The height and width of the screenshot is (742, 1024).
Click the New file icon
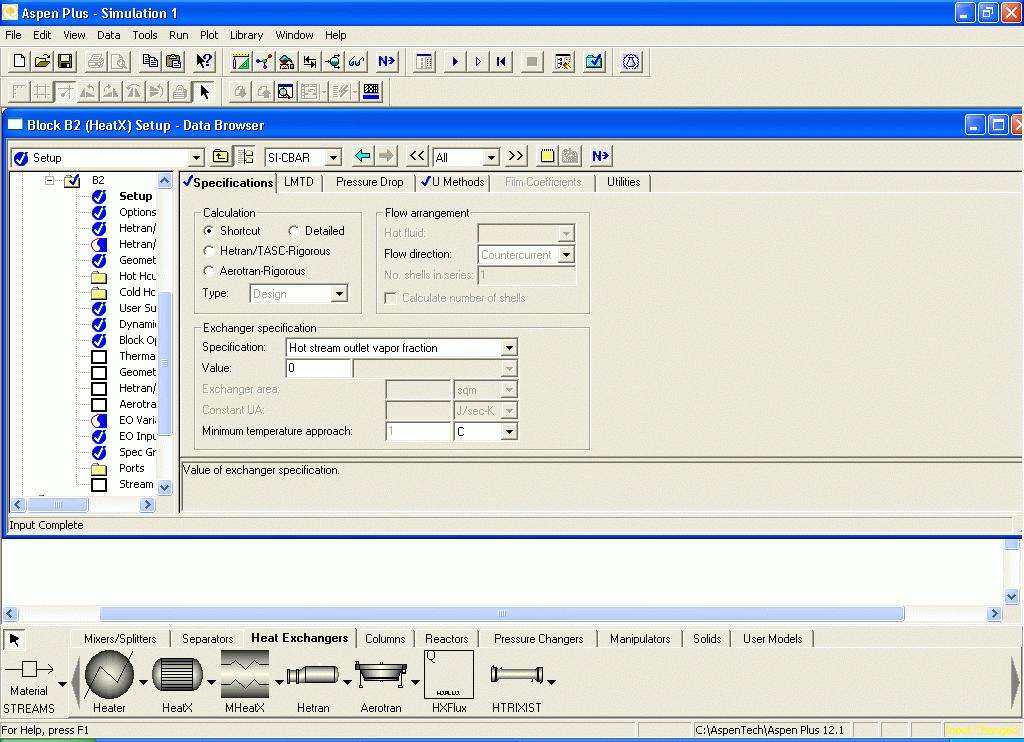(19, 61)
